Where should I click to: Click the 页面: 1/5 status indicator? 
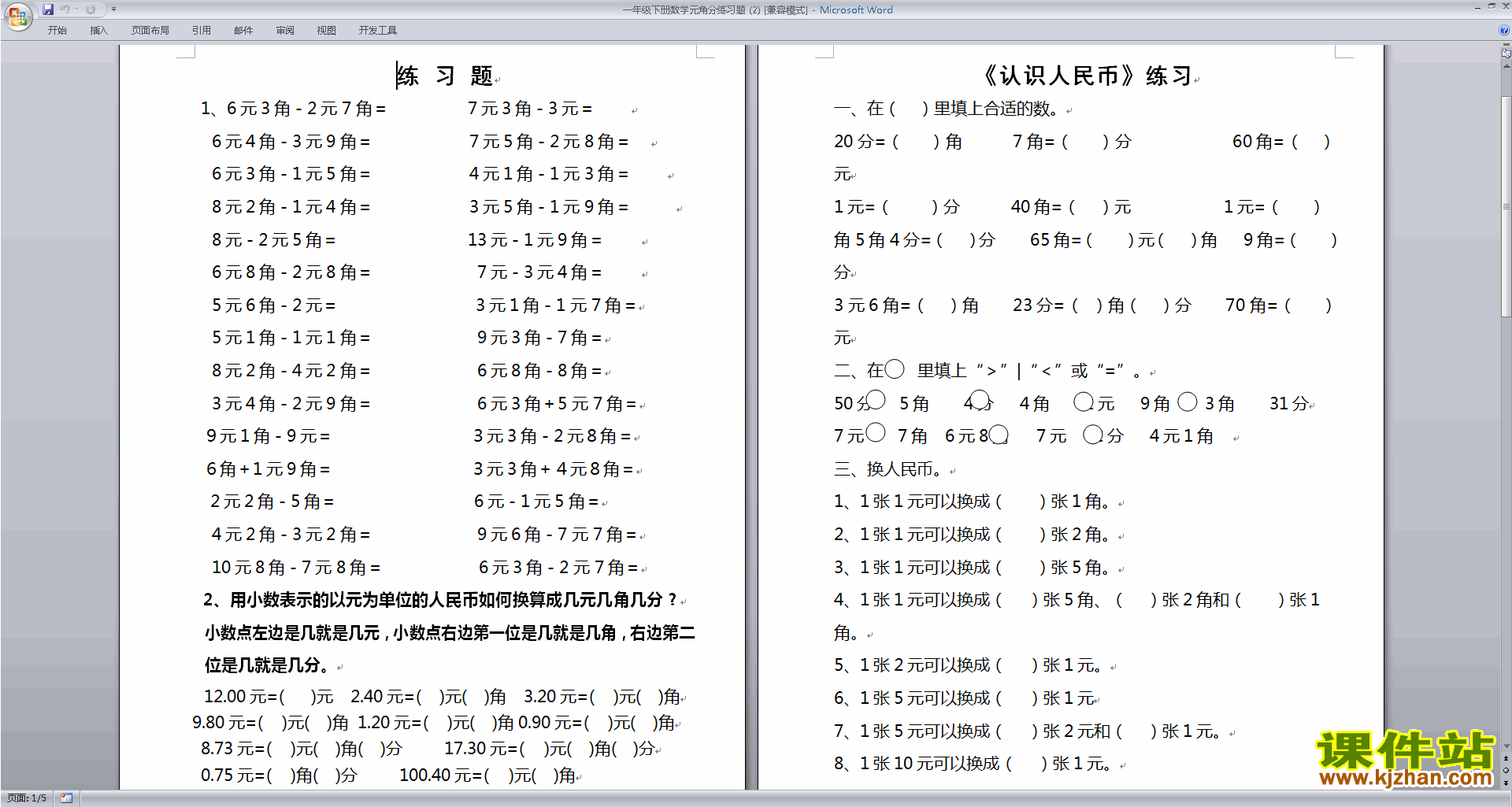click(x=27, y=798)
